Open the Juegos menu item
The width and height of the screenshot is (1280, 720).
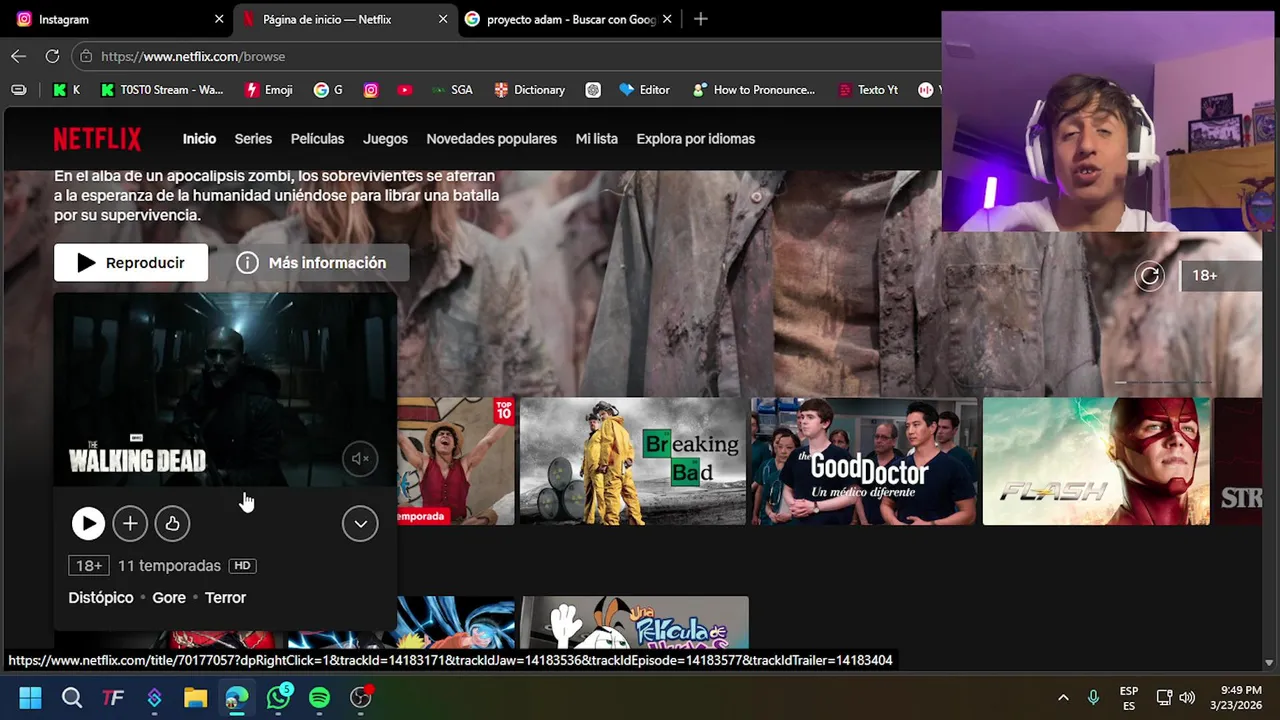point(385,139)
